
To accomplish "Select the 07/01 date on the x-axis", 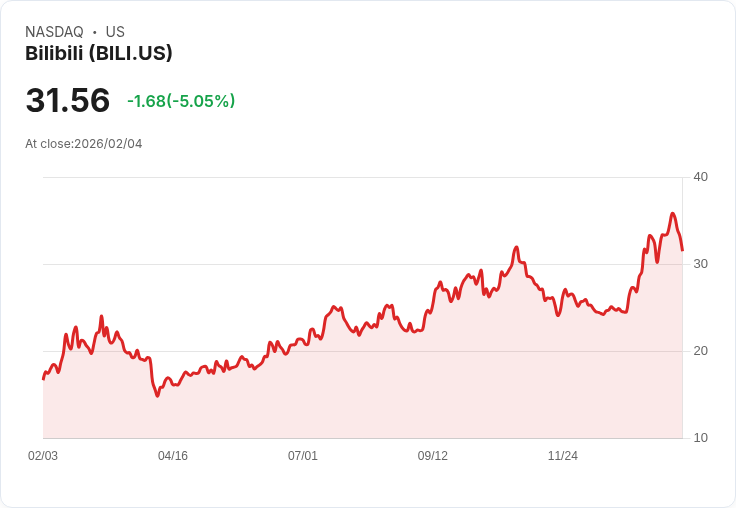I will 303,456.
